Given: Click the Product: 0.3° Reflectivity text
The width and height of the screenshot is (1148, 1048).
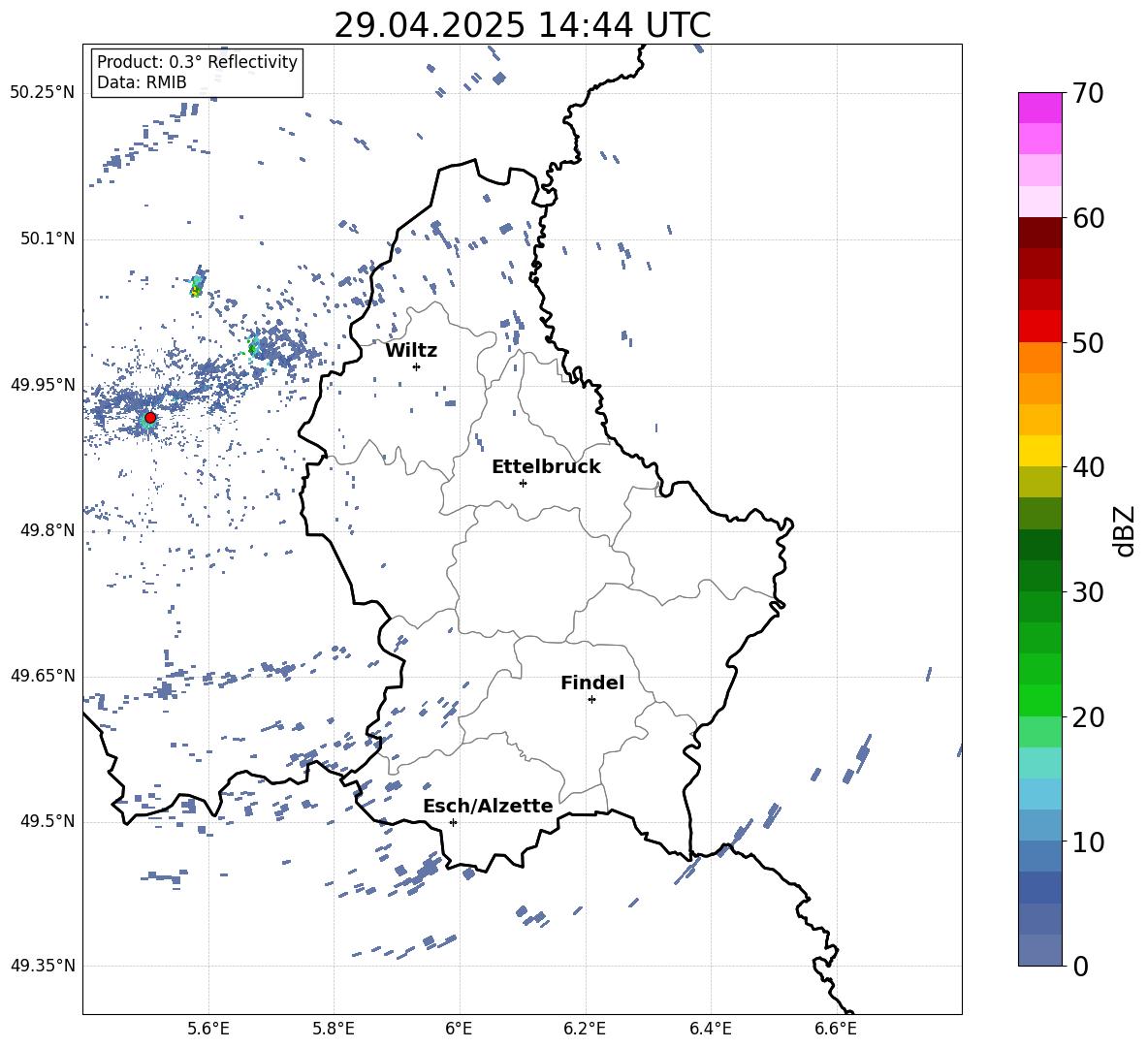Looking at the screenshot, I should tap(197, 61).
